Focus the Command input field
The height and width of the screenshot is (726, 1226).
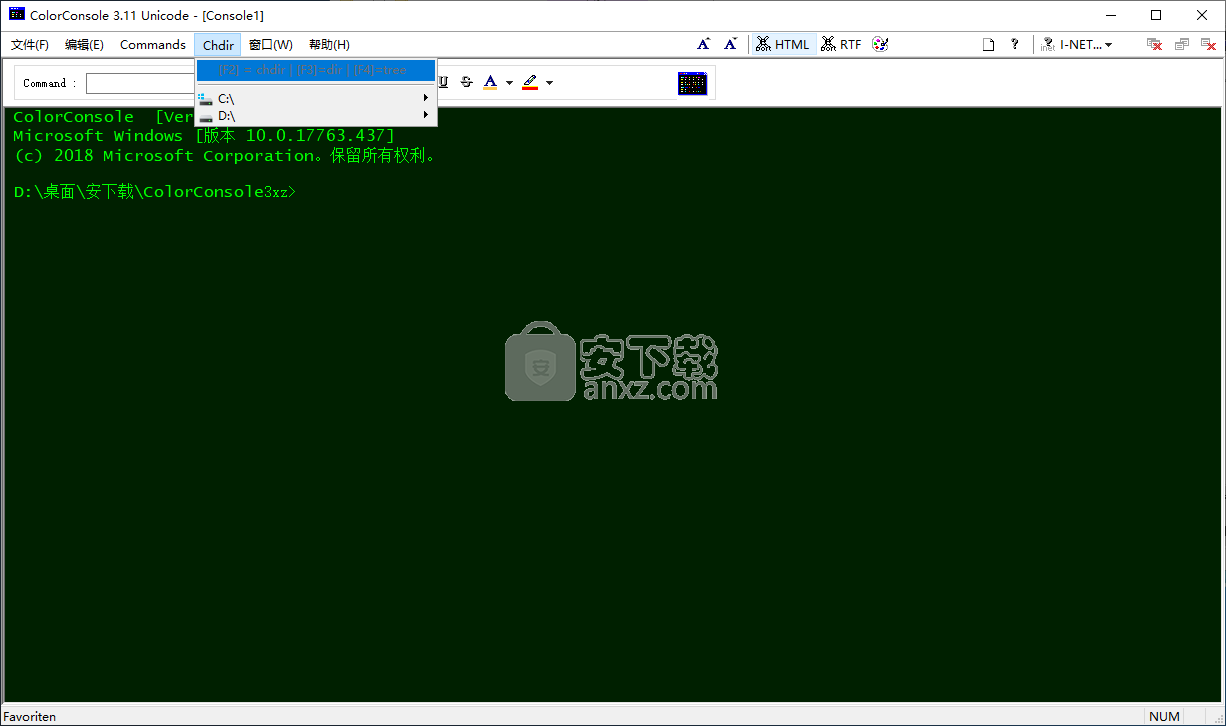point(140,83)
